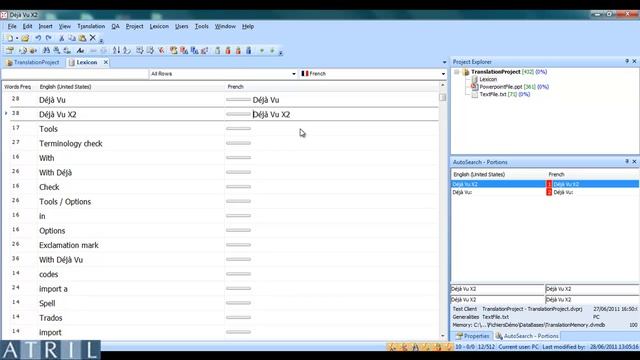Click the Paste clipboard icon

click(x=82, y=38)
